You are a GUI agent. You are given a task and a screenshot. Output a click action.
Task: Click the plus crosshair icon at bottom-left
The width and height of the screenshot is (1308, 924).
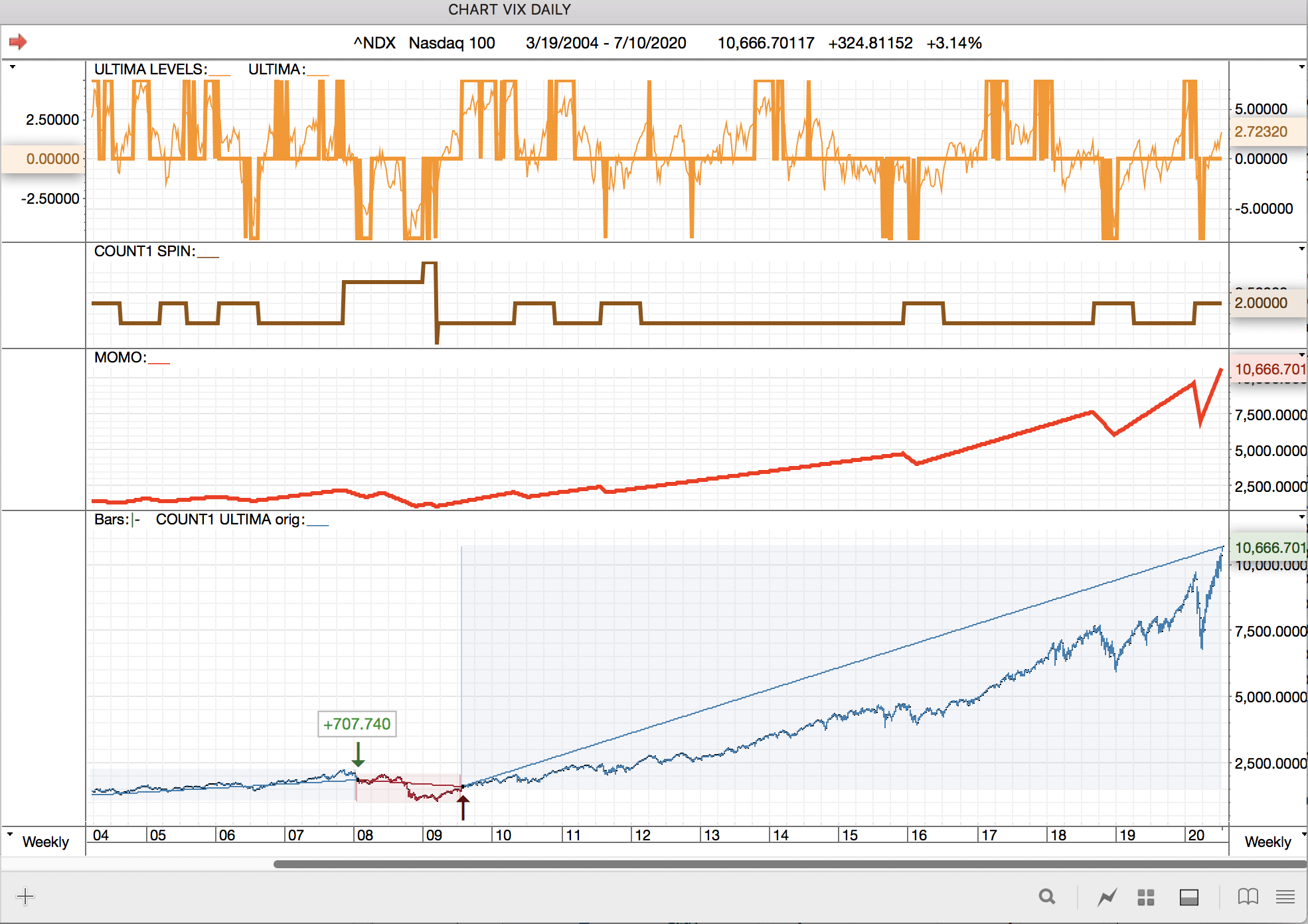point(25,897)
